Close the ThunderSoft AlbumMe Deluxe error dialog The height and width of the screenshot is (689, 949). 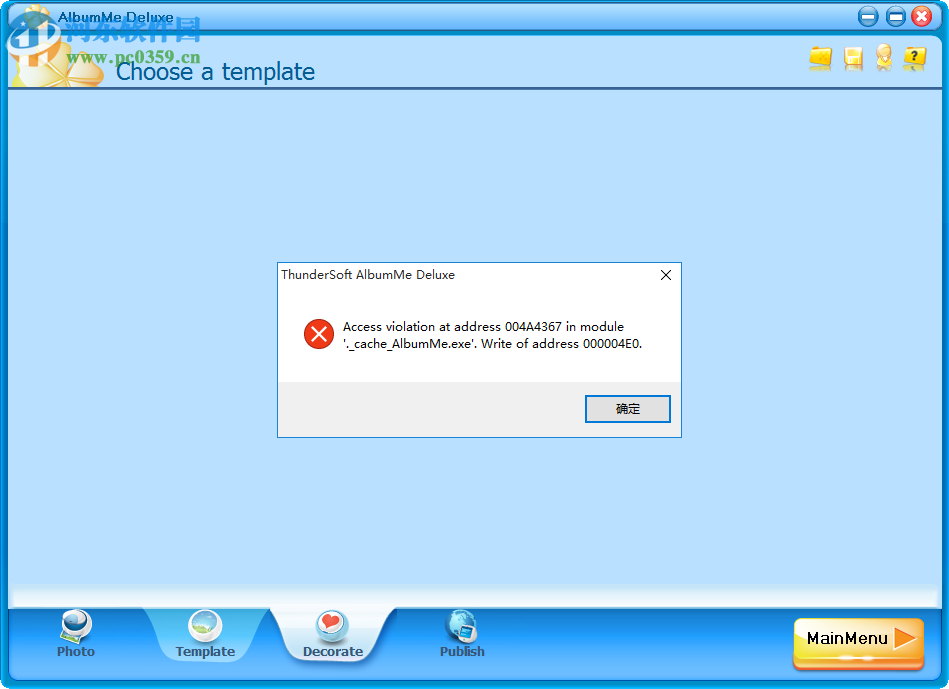click(x=666, y=275)
